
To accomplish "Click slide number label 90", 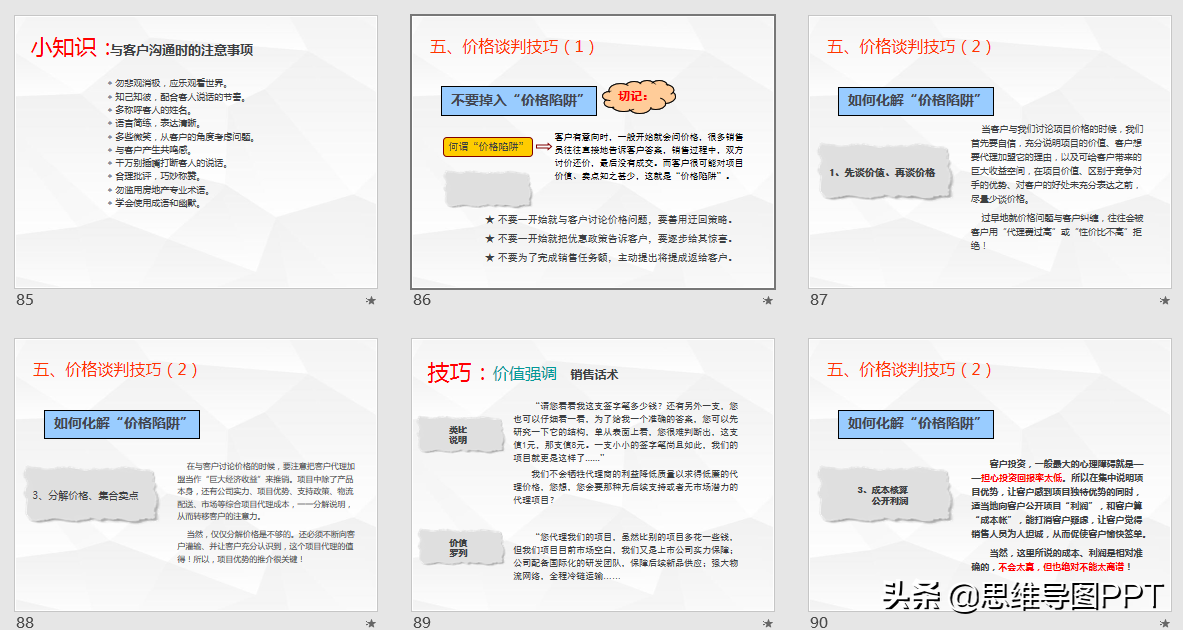I will 819,622.
